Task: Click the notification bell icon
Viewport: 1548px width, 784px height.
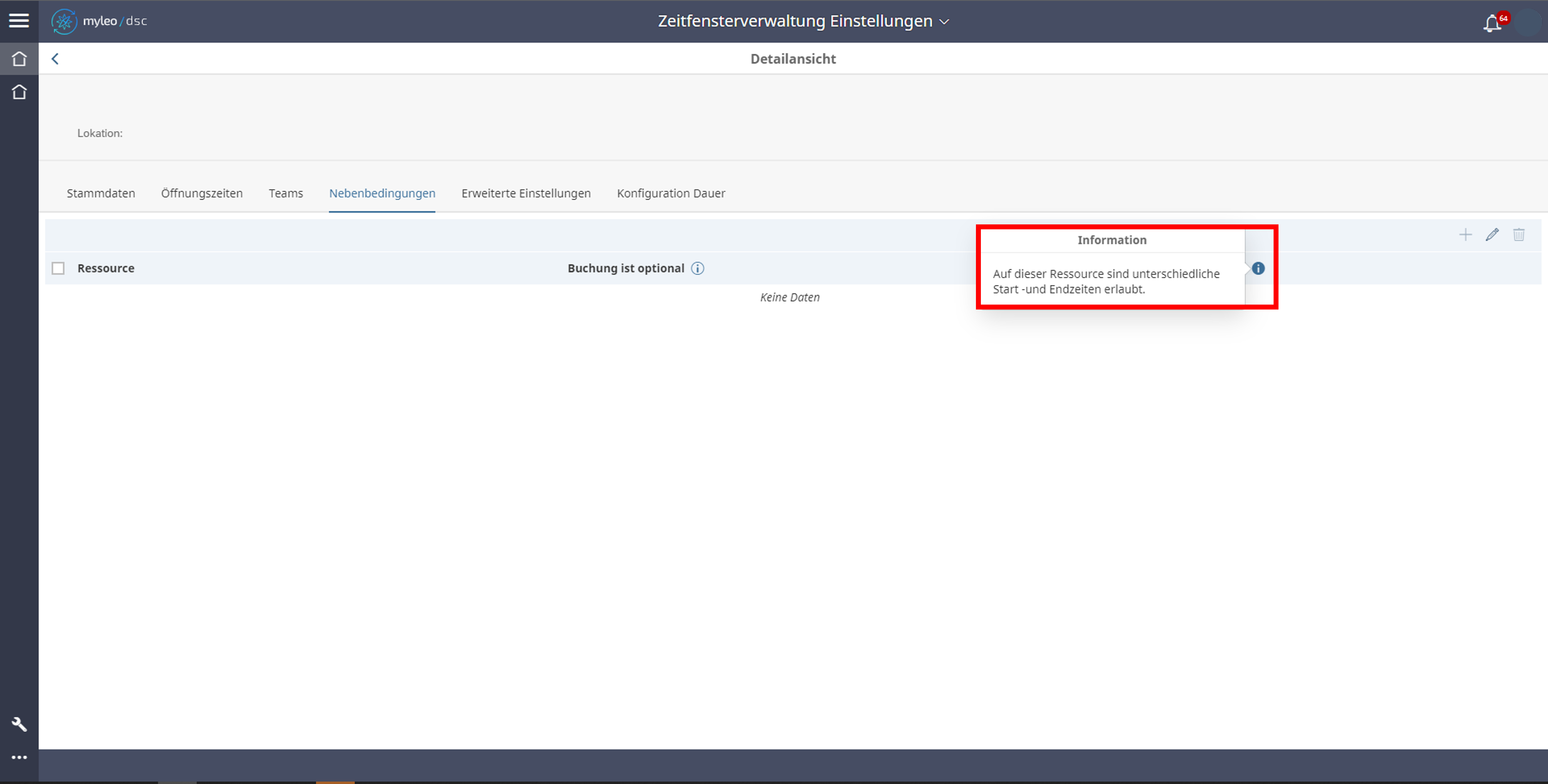Action: coord(1492,24)
